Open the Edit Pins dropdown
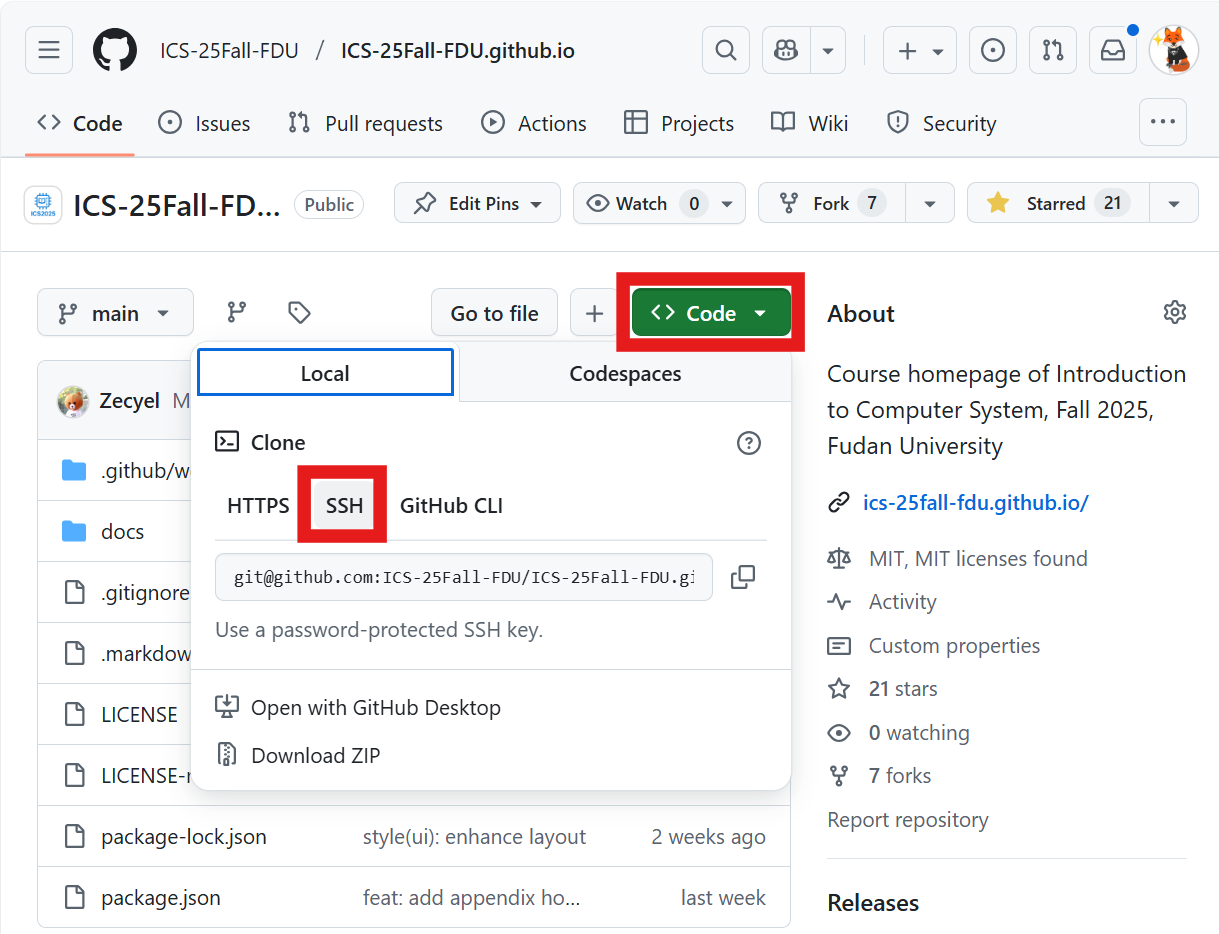The image size is (1219, 934). [477, 203]
